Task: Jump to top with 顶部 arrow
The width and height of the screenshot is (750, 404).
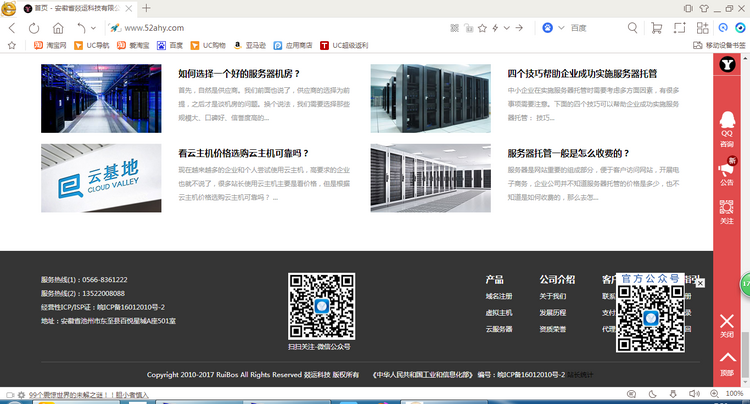Action: (727, 364)
